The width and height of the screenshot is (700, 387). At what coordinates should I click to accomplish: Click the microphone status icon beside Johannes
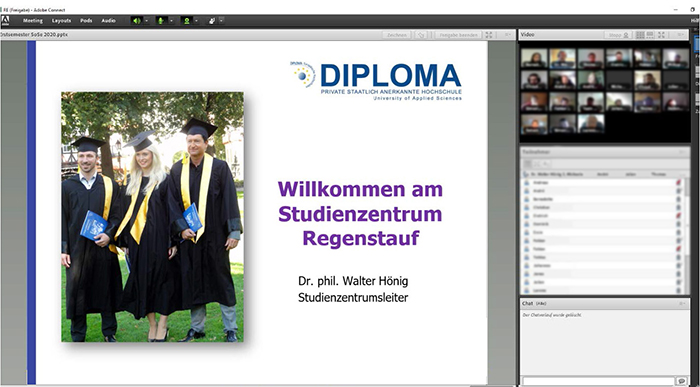(679, 266)
